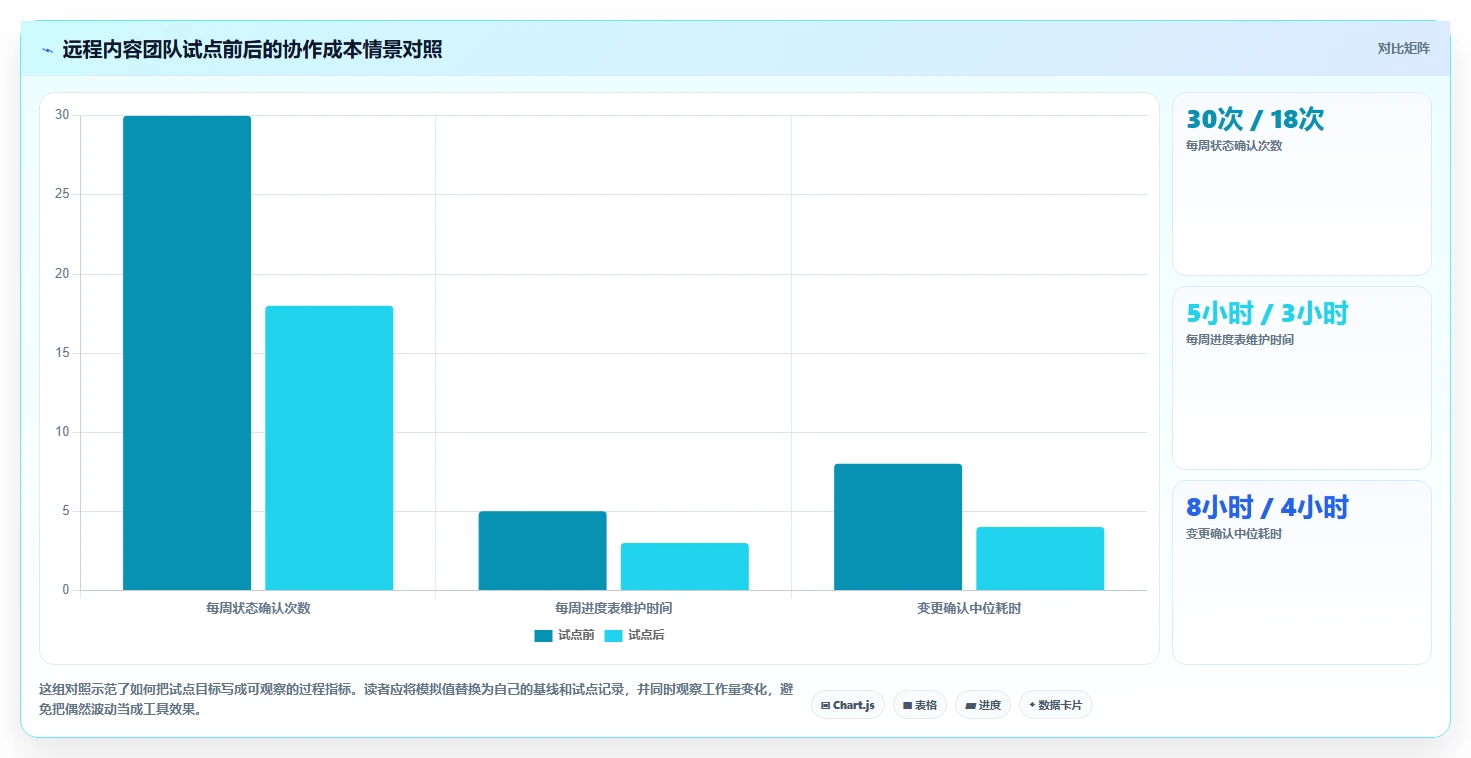The width and height of the screenshot is (1471, 758).
Task: Click the y-axis tick value 10
Action: point(62,432)
